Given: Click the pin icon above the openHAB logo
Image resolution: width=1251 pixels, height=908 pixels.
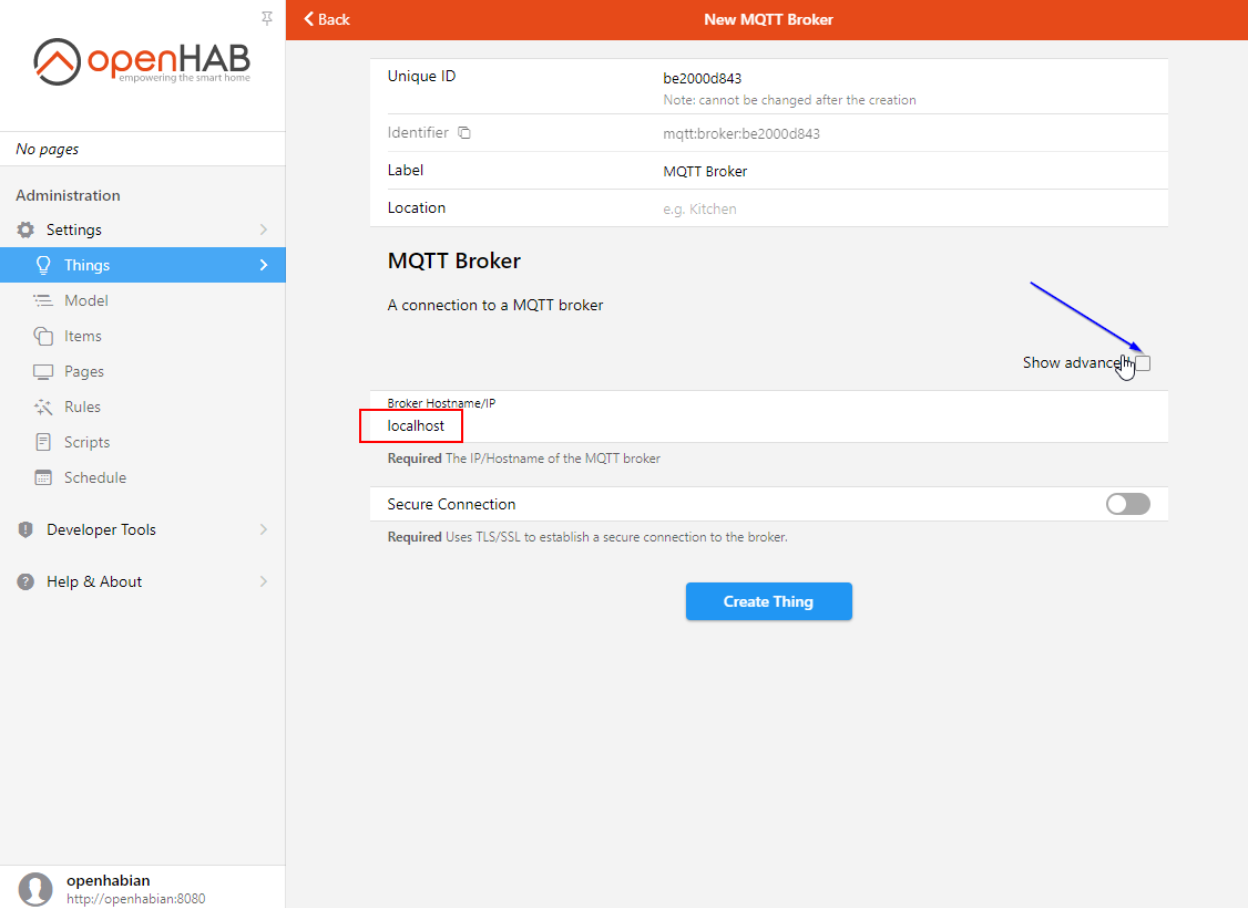Looking at the screenshot, I should click(x=266, y=18).
